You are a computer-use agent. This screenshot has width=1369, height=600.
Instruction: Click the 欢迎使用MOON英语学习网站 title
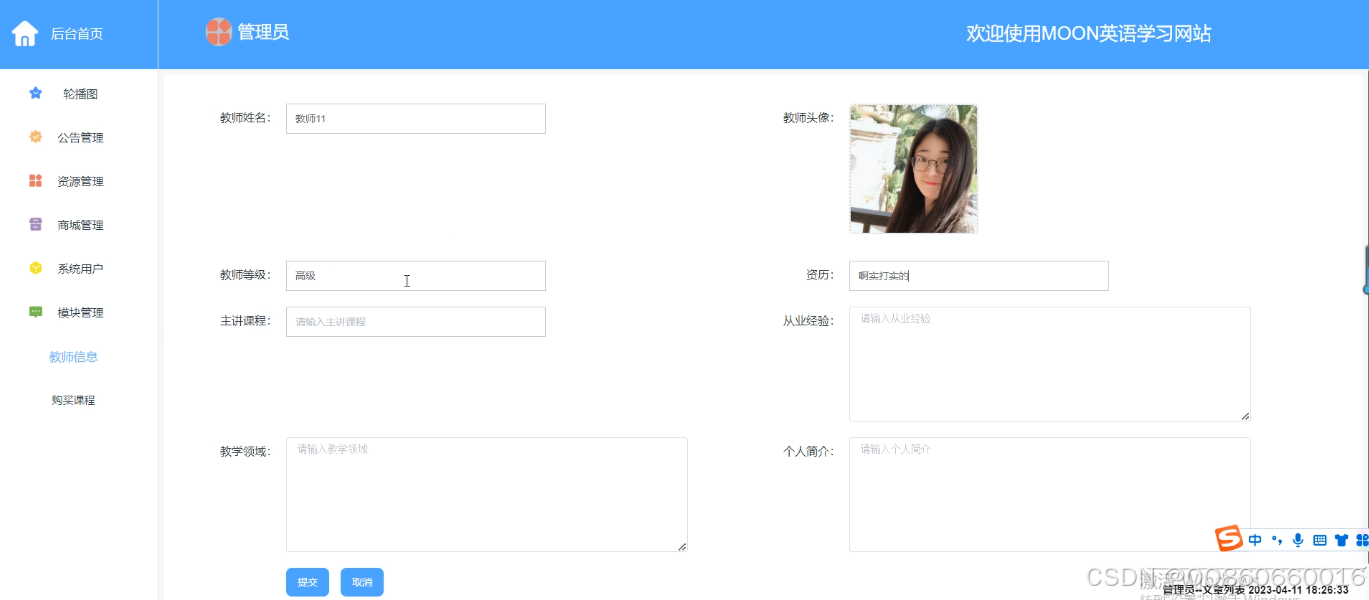coord(1088,33)
